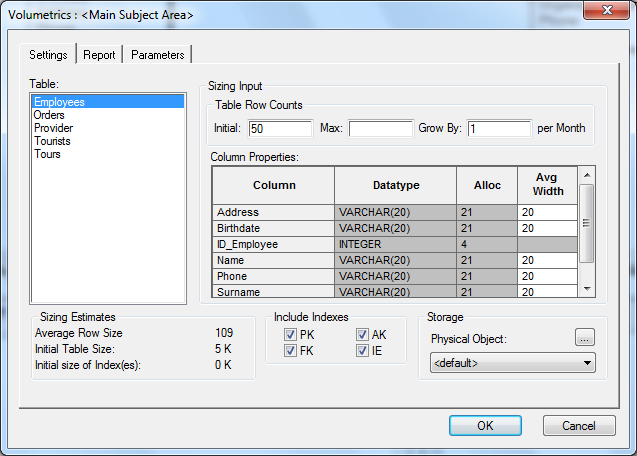Click the Birthdate column cell

coord(273,228)
